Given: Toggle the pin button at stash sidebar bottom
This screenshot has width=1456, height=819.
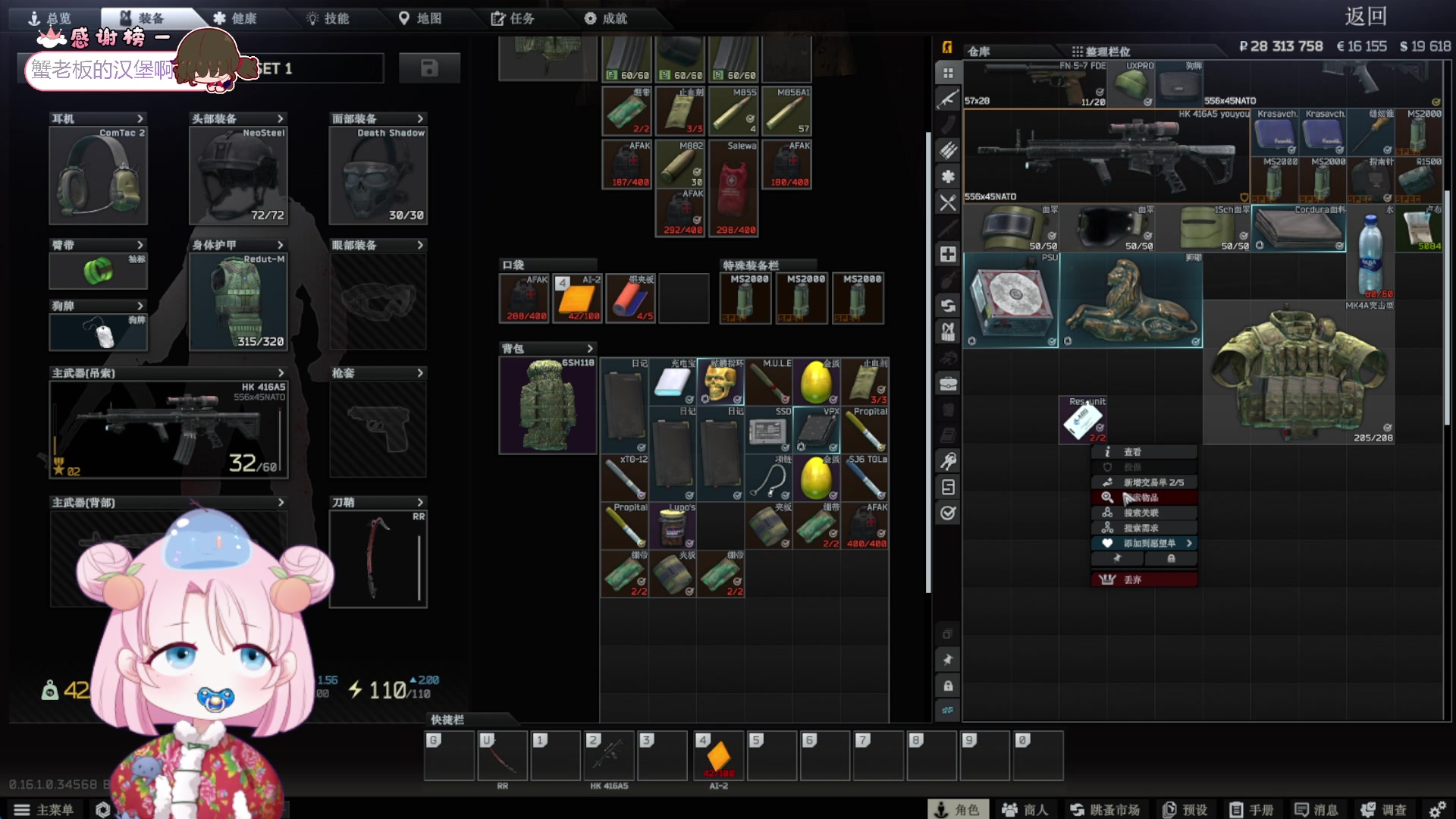Looking at the screenshot, I should 948,660.
